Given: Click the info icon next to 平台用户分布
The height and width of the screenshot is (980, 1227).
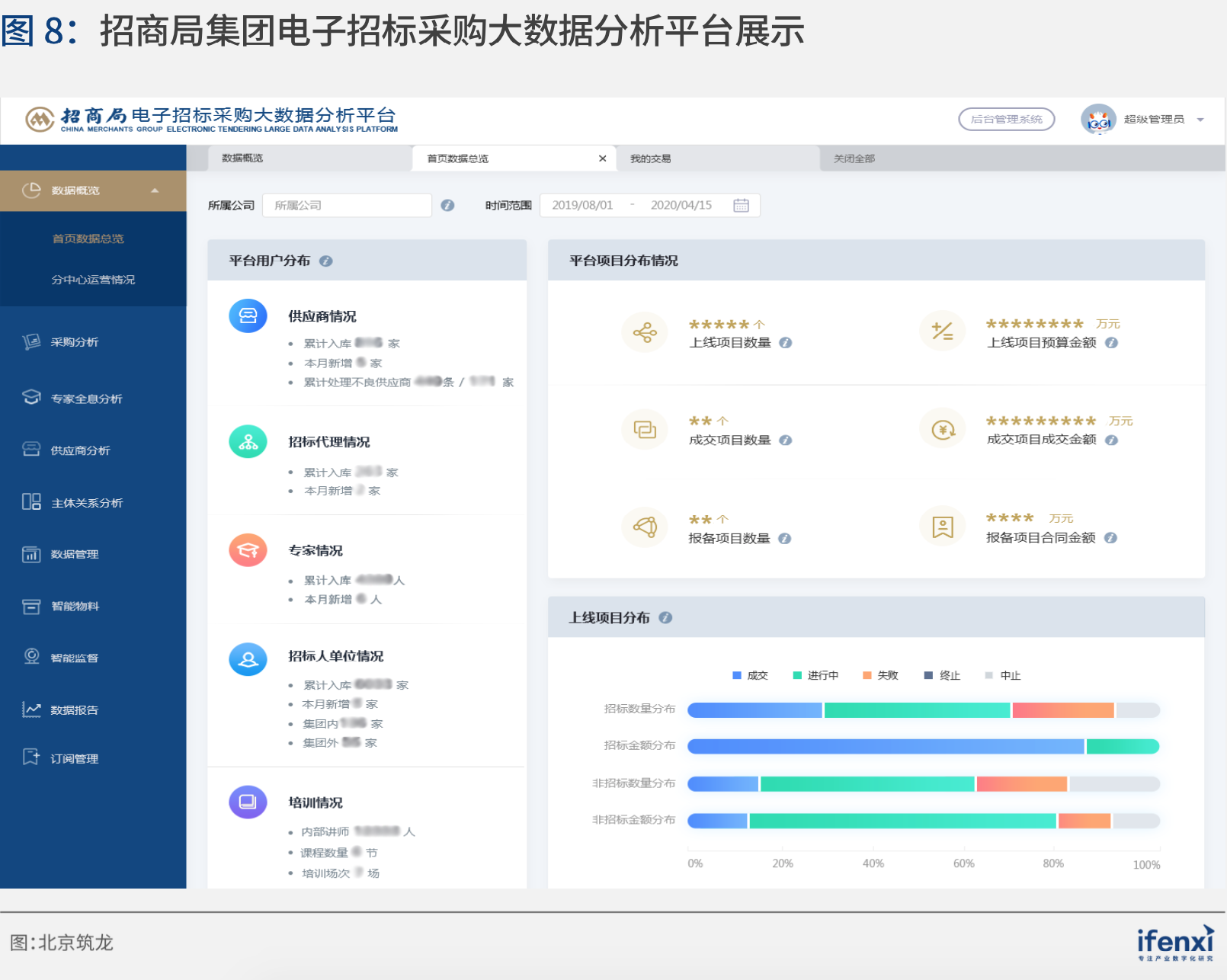Looking at the screenshot, I should point(326,261).
